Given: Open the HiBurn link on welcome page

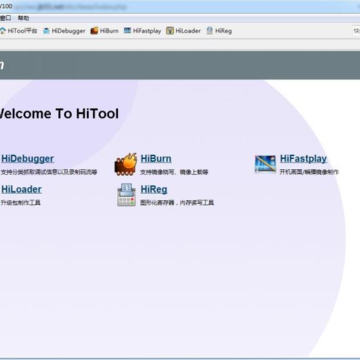Looking at the screenshot, I should click(156, 159).
